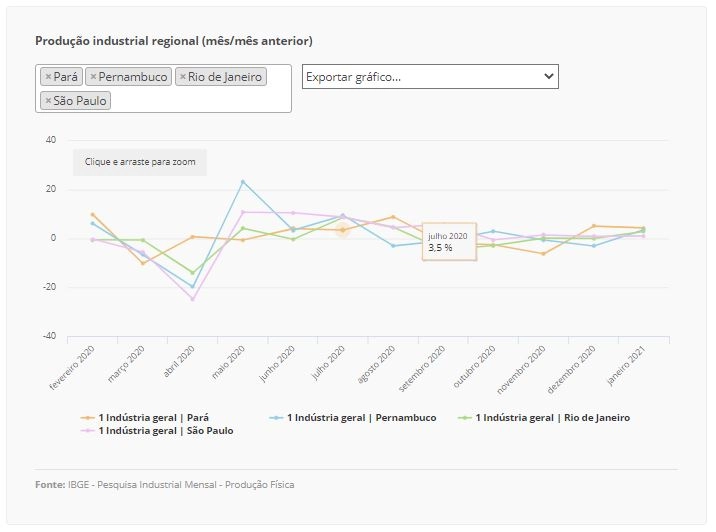This screenshot has height=532, width=716.
Task: Click the orange Pará legend line marker
Action: click(87, 418)
